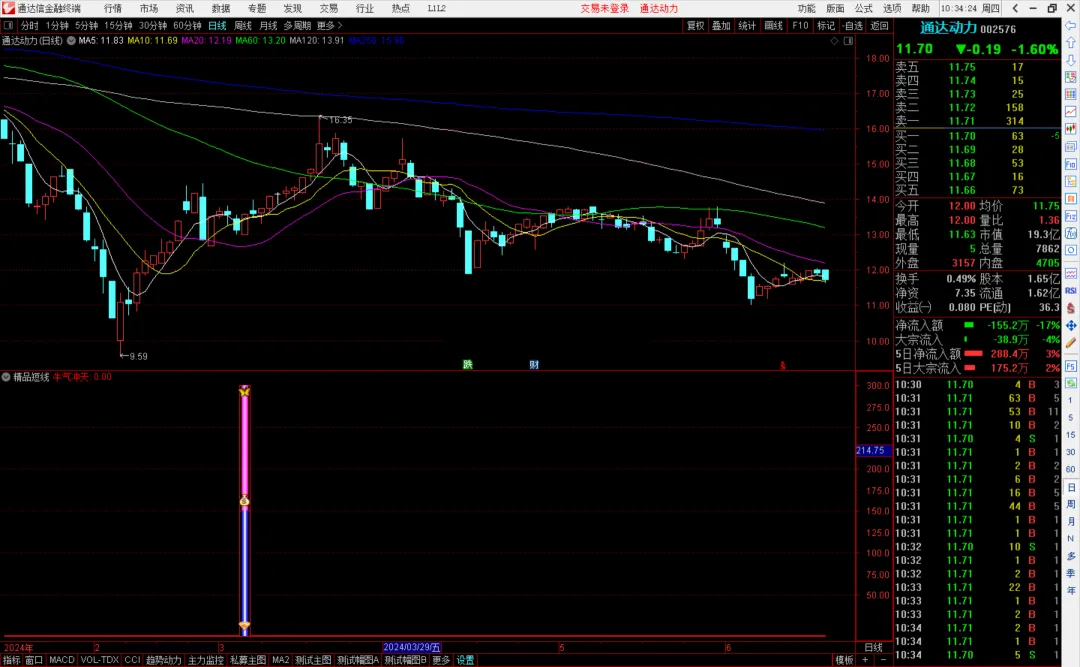Click the round toggle beside 精品短线 indicator
The height and width of the screenshot is (667, 1080).
[x=6, y=377]
